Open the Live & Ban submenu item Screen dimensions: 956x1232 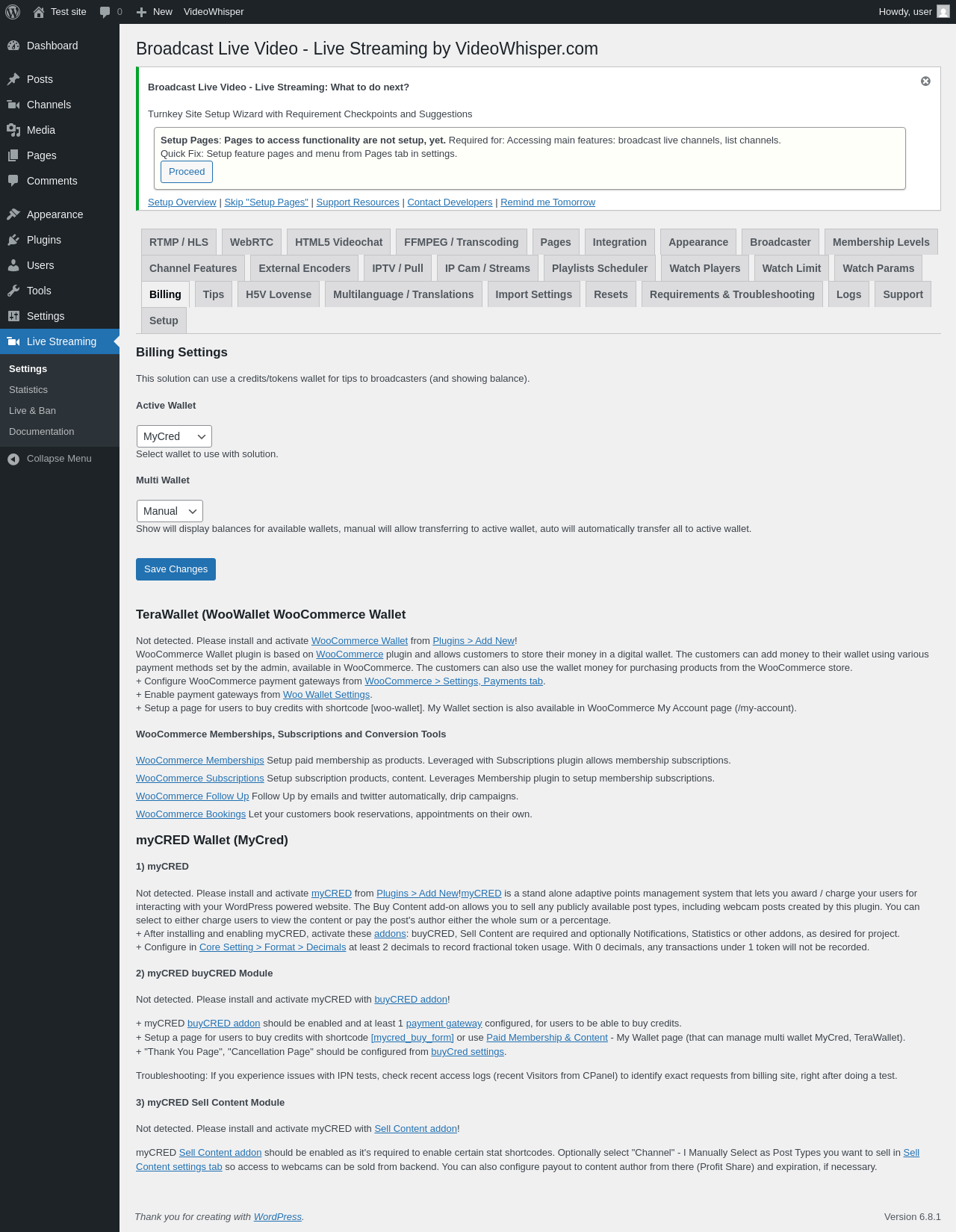32,411
